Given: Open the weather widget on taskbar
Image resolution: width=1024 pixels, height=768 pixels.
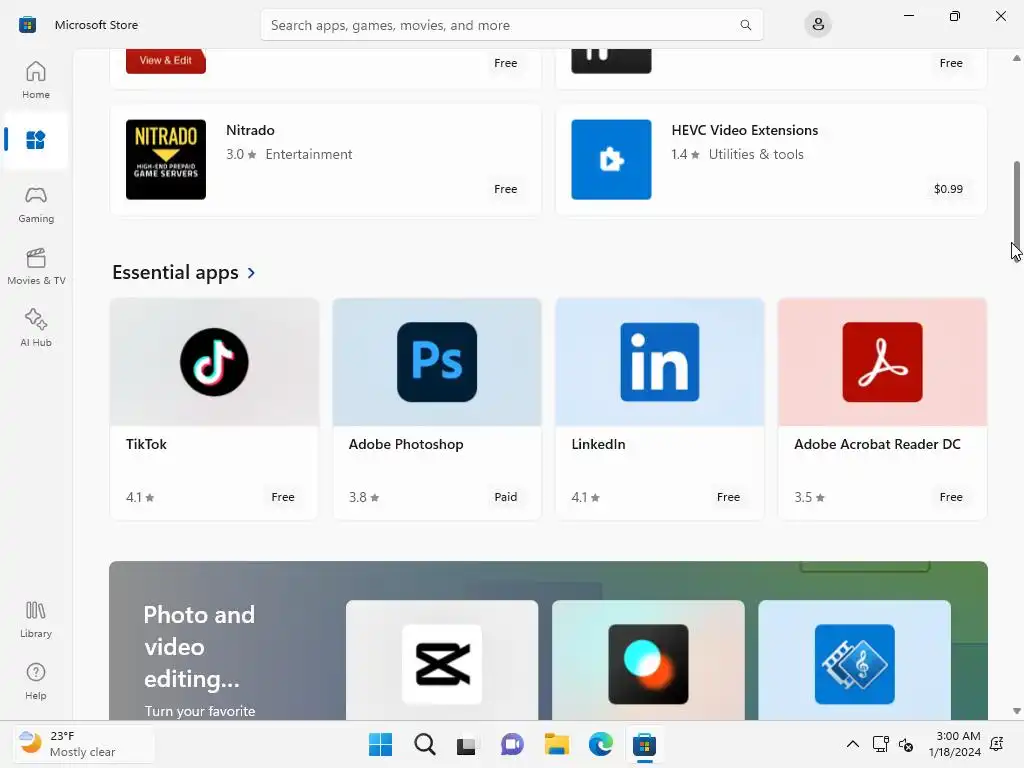Looking at the screenshot, I should tap(84, 744).
